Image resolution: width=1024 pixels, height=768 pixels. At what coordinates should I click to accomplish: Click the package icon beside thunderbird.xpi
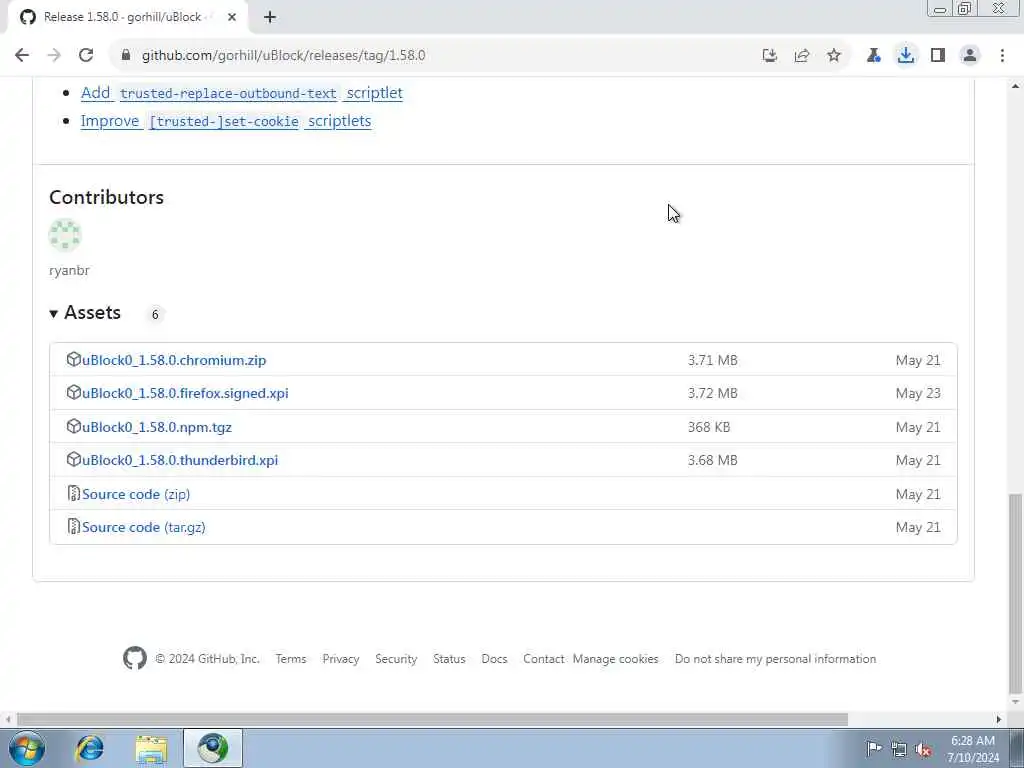(73, 459)
